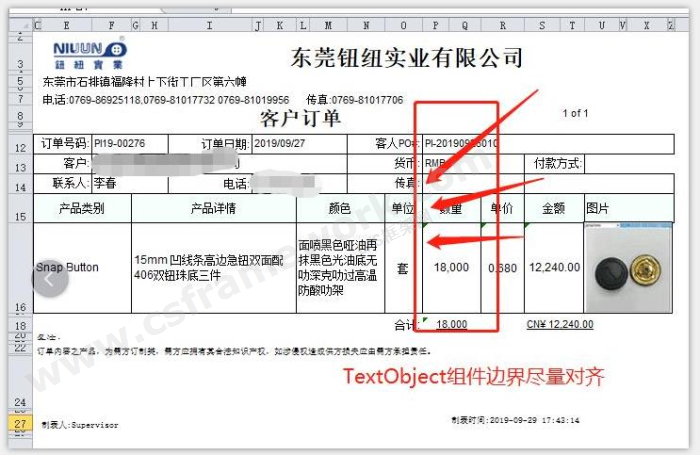The width and height of the screenshot is (700, 455).
Task: Select row 16 header
Action: [18, 308]
